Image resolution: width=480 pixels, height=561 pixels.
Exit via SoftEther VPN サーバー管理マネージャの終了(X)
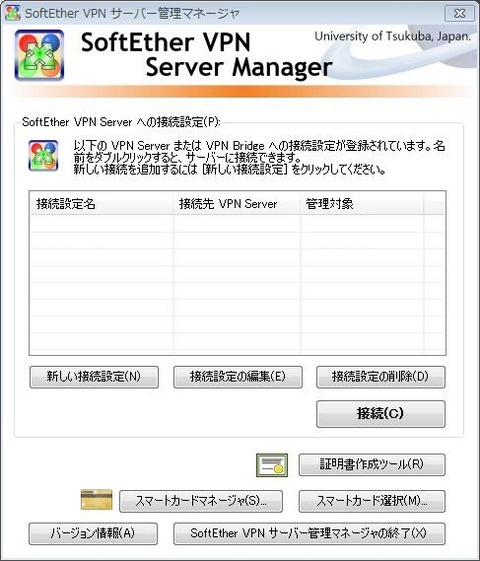click(309, 533)
